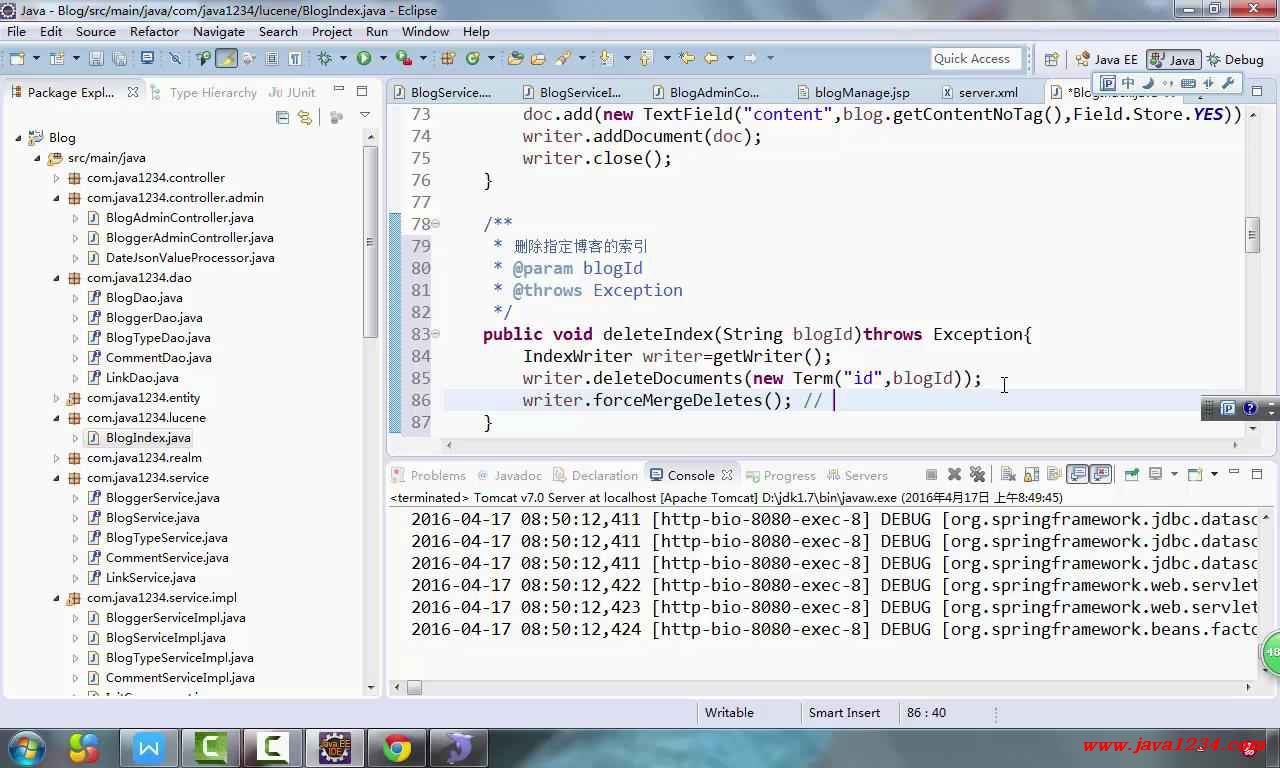Open Package Explorer view menu triangle
Screen dimensions: 1280x768
[x=364, y=117]
